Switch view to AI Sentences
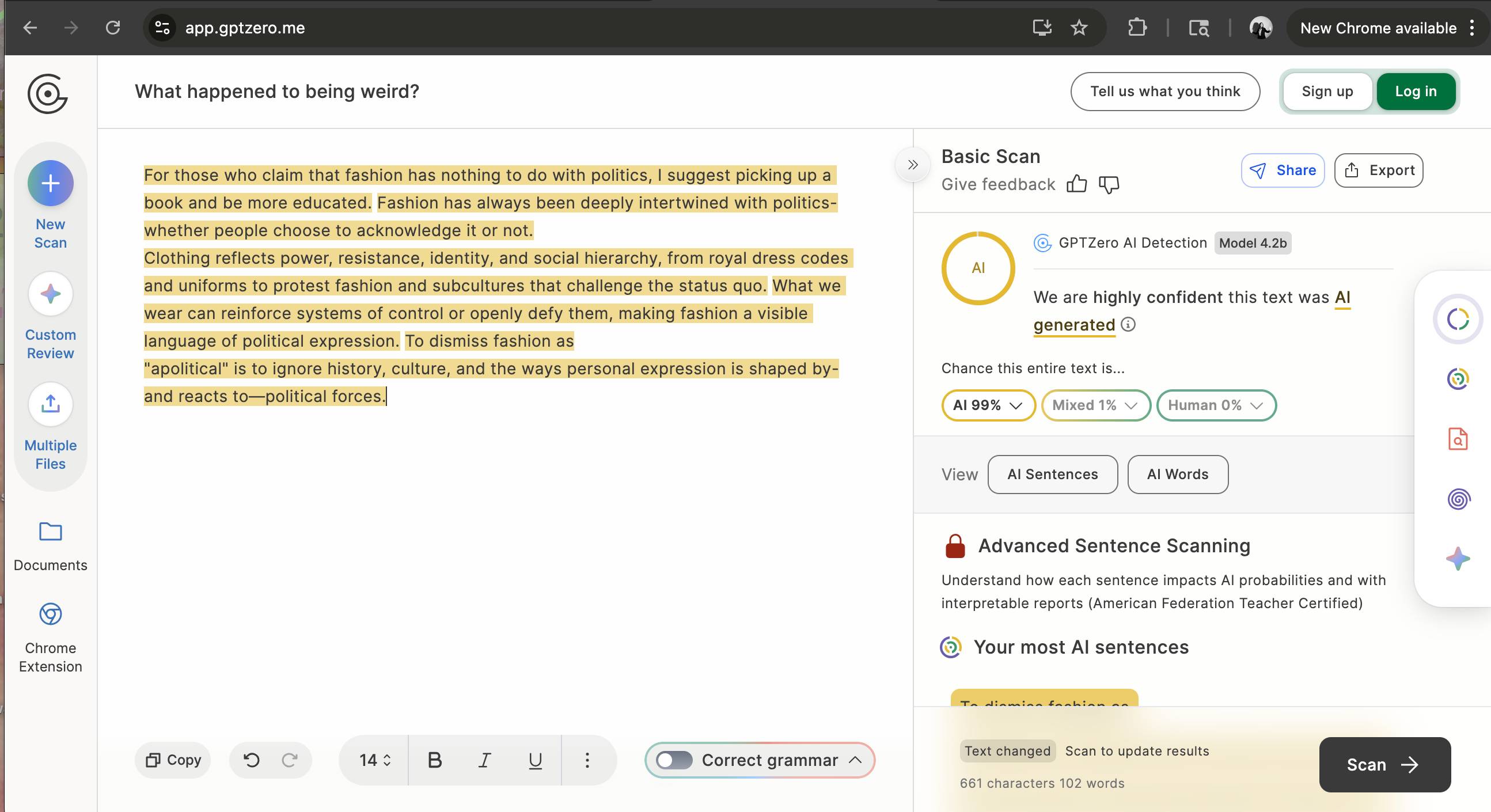Screen dimensions: 1491x812 (x=1052, y=474)
